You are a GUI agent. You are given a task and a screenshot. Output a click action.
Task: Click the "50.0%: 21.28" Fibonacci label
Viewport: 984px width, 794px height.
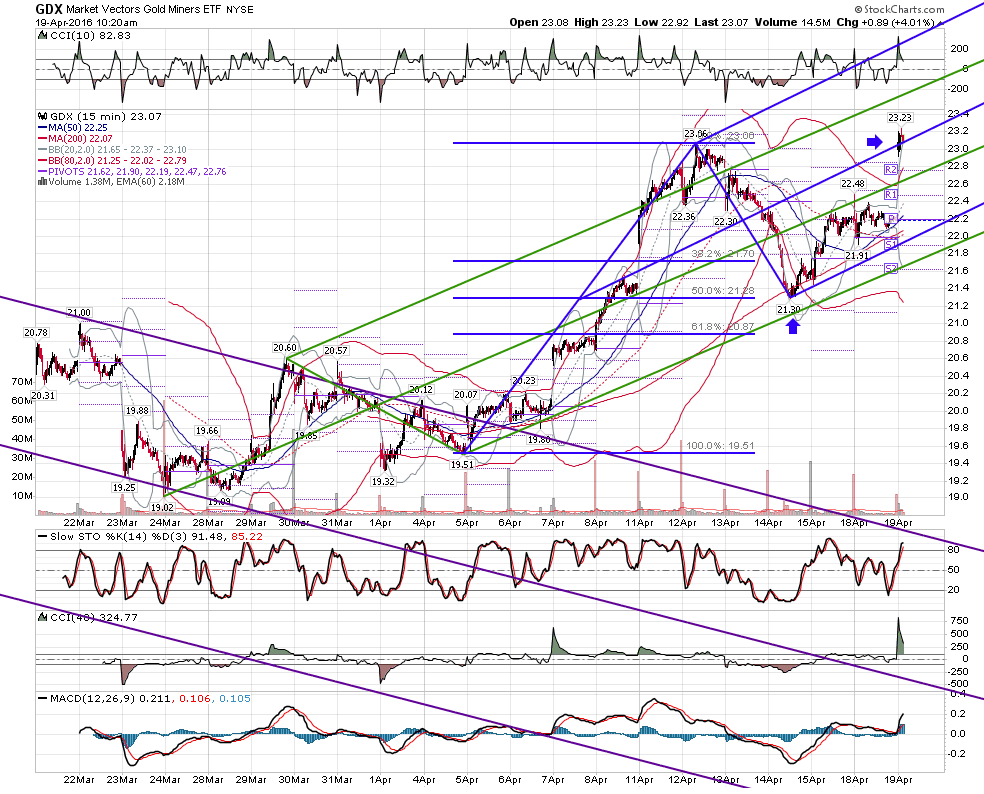(x=723, y=291)
